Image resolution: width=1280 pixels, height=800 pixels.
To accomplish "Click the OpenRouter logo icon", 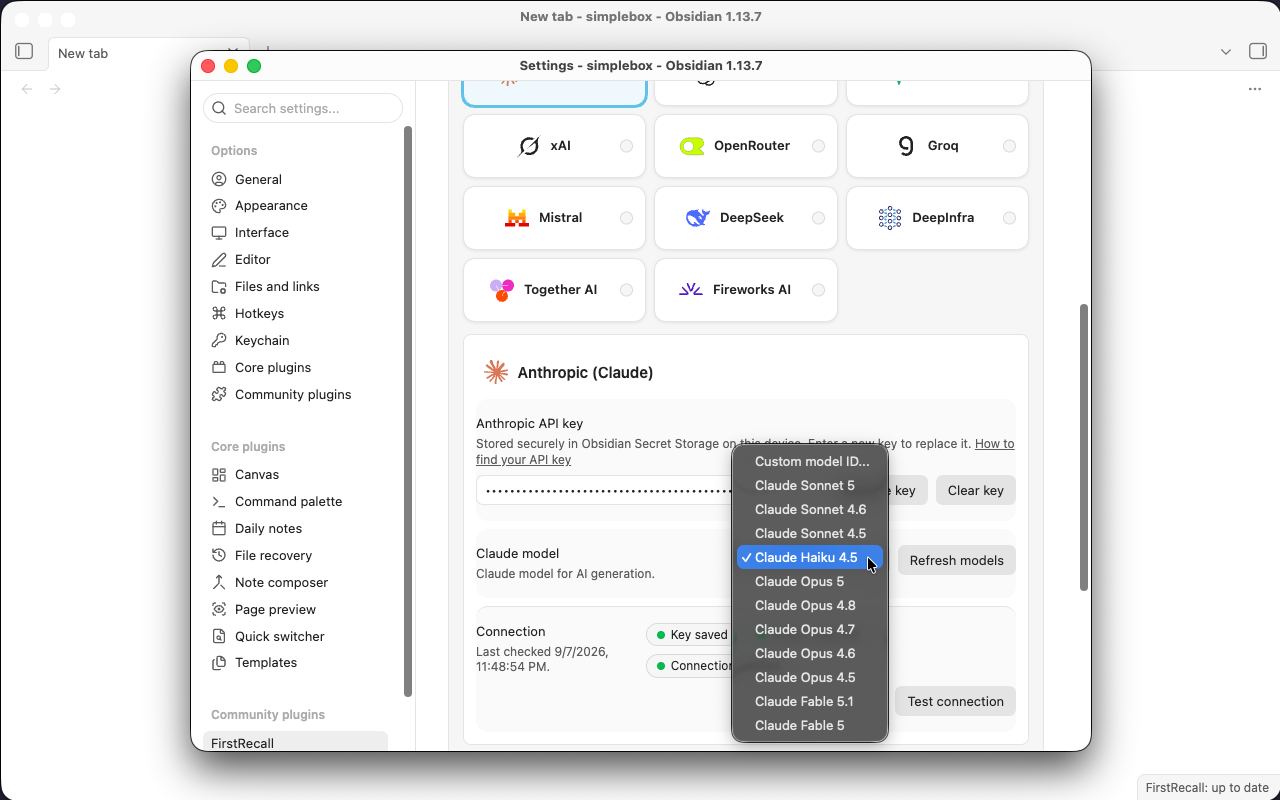I will [x=692, y=146].
